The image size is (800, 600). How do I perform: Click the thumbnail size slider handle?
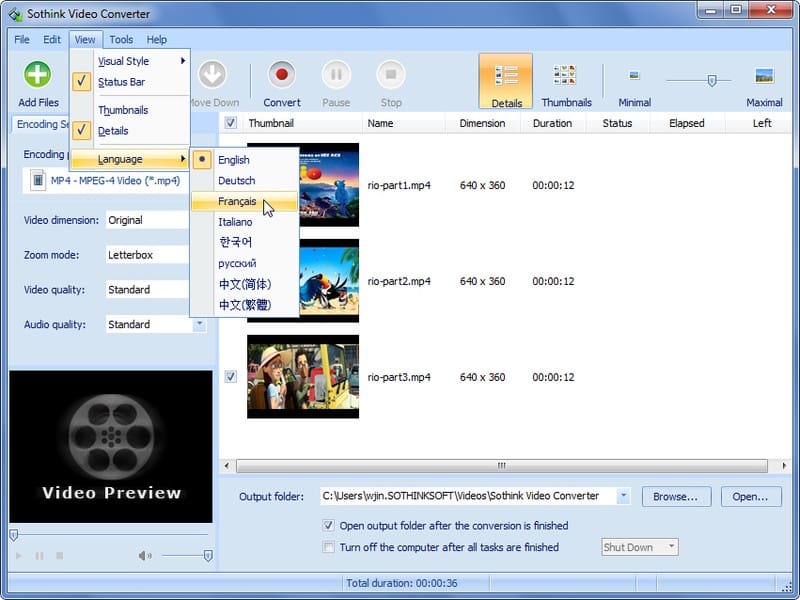click(x=712, y=81)
